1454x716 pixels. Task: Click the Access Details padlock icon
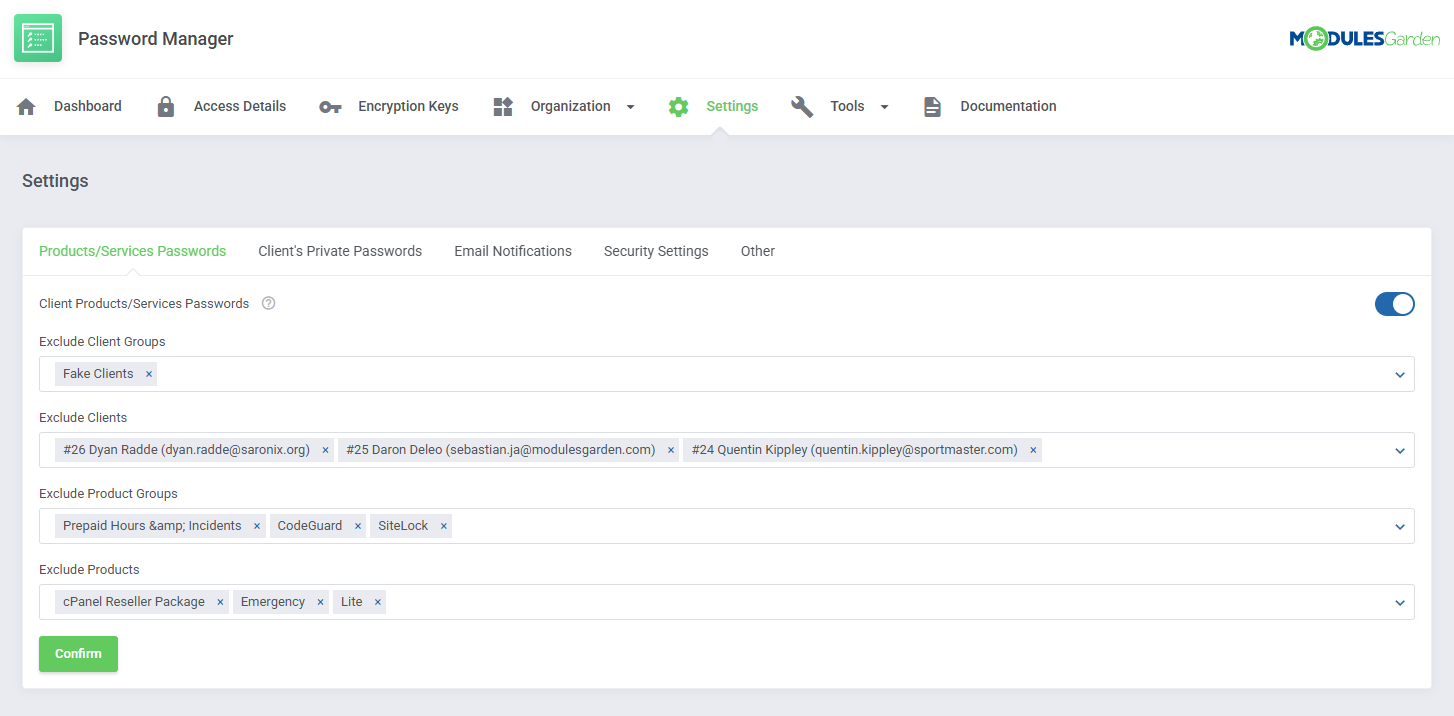[166, 107]
